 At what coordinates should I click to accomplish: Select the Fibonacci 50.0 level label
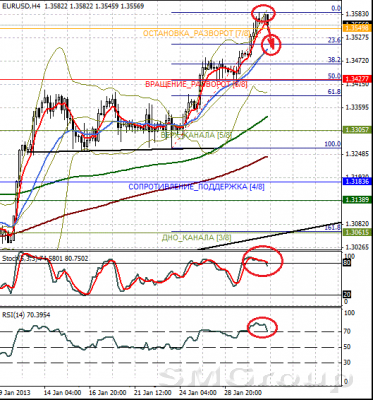(334, 76)
